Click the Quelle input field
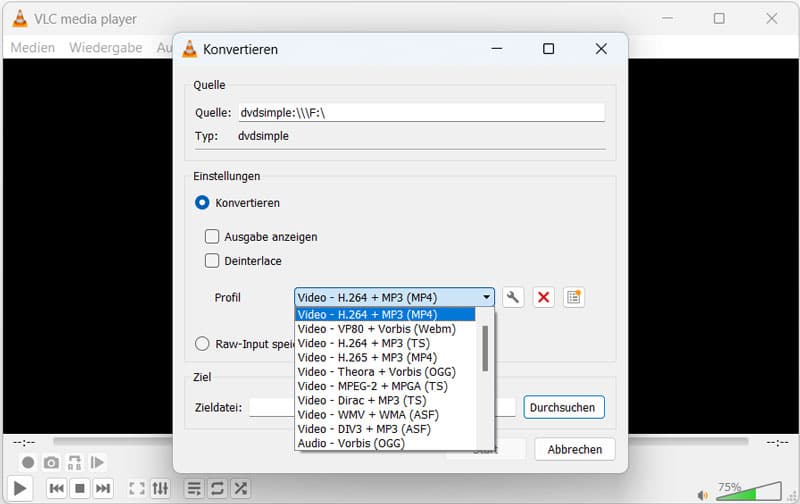This screenshot has height=504, width=800. tap(421, 112)
